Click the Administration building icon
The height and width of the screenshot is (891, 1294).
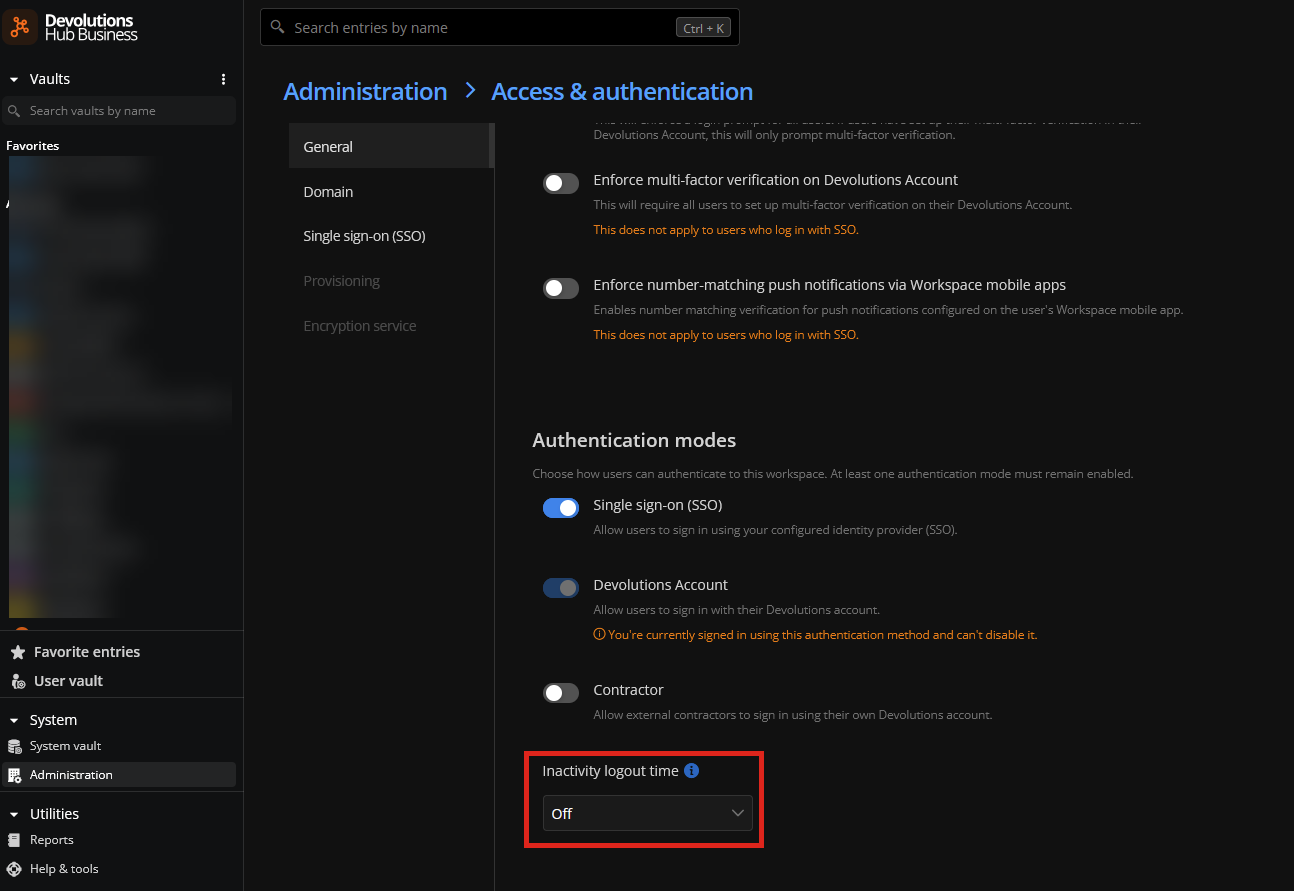click(15, 775)
